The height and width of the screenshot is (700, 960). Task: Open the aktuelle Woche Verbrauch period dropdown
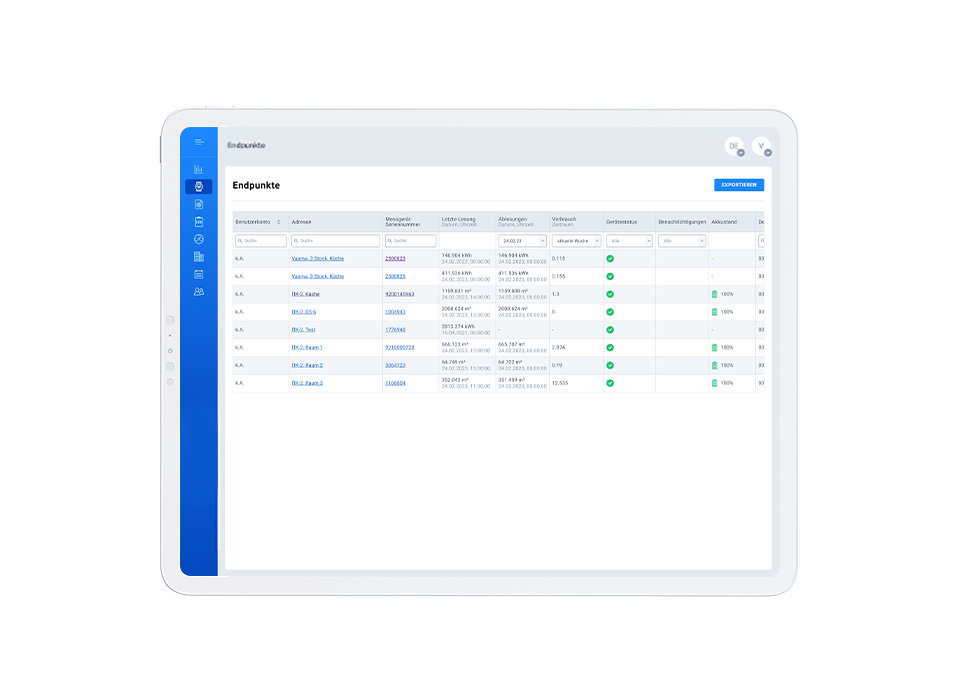pos(577,241)
